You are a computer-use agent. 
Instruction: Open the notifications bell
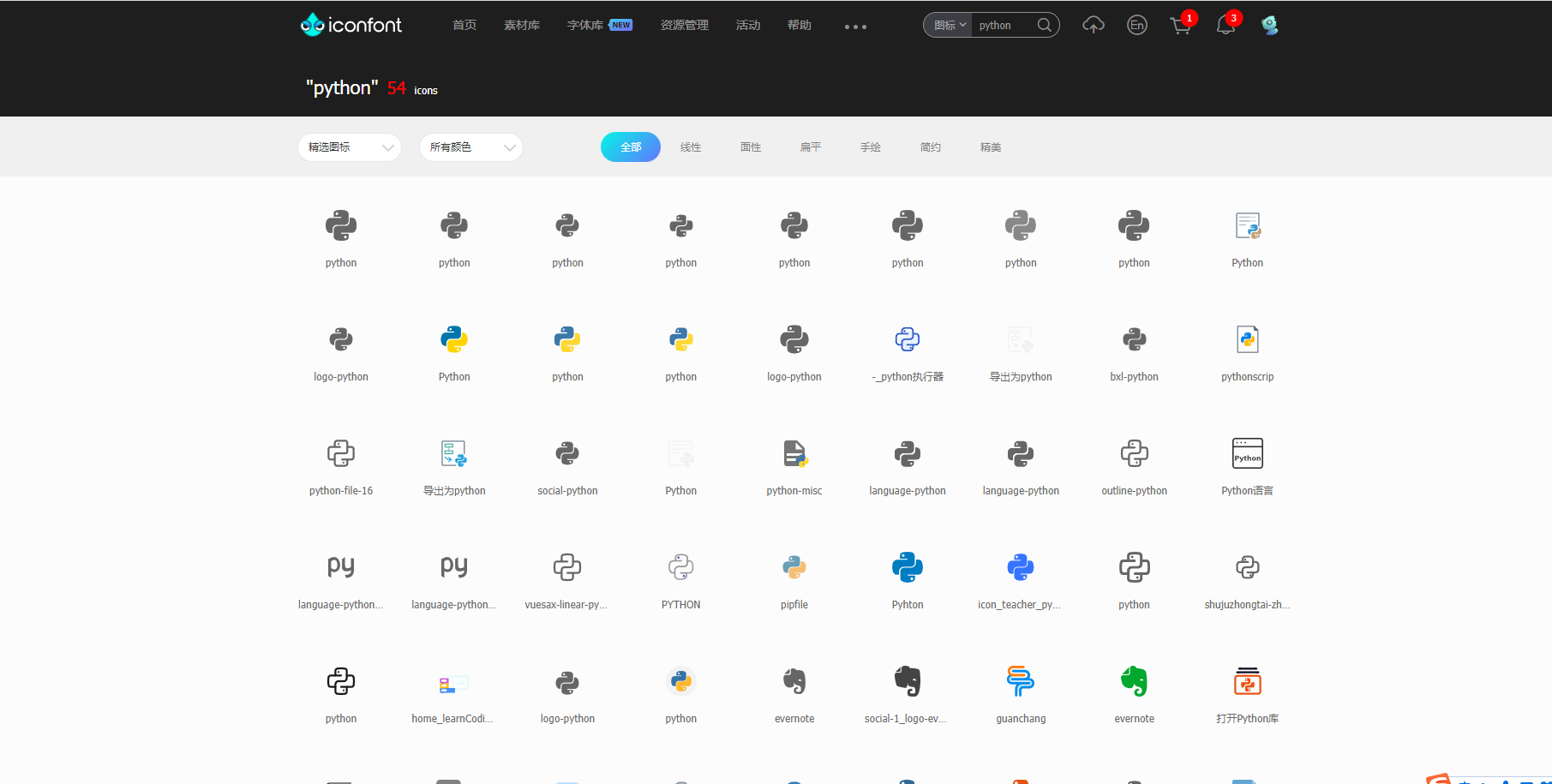pos(1225,26)
